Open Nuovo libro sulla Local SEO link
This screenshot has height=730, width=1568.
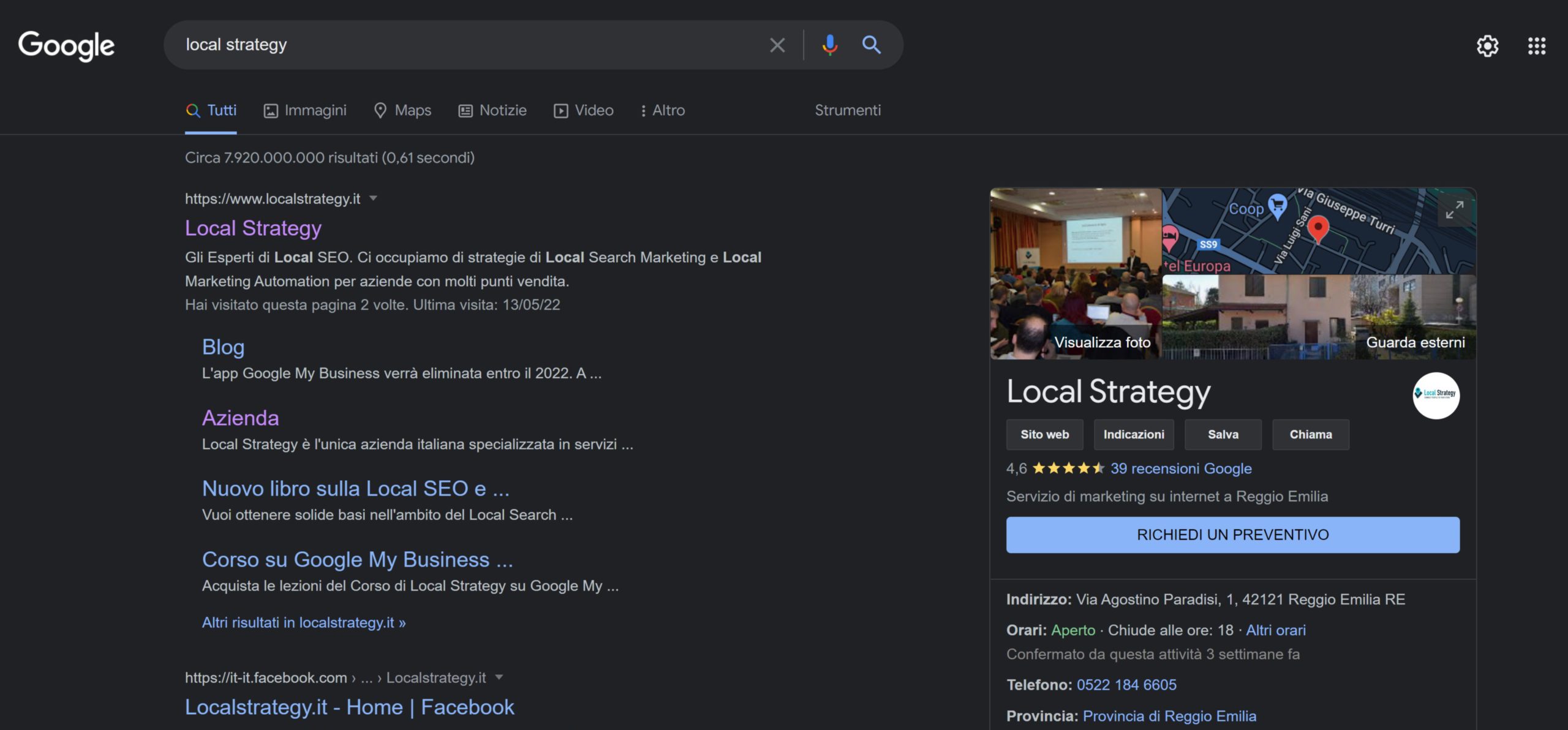355,488
